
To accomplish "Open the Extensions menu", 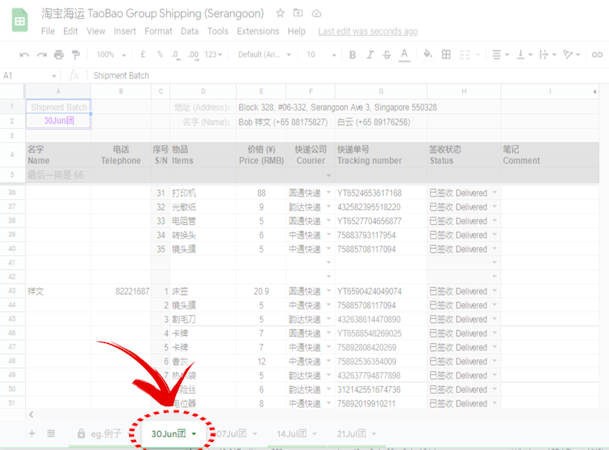I will [258, 31].
